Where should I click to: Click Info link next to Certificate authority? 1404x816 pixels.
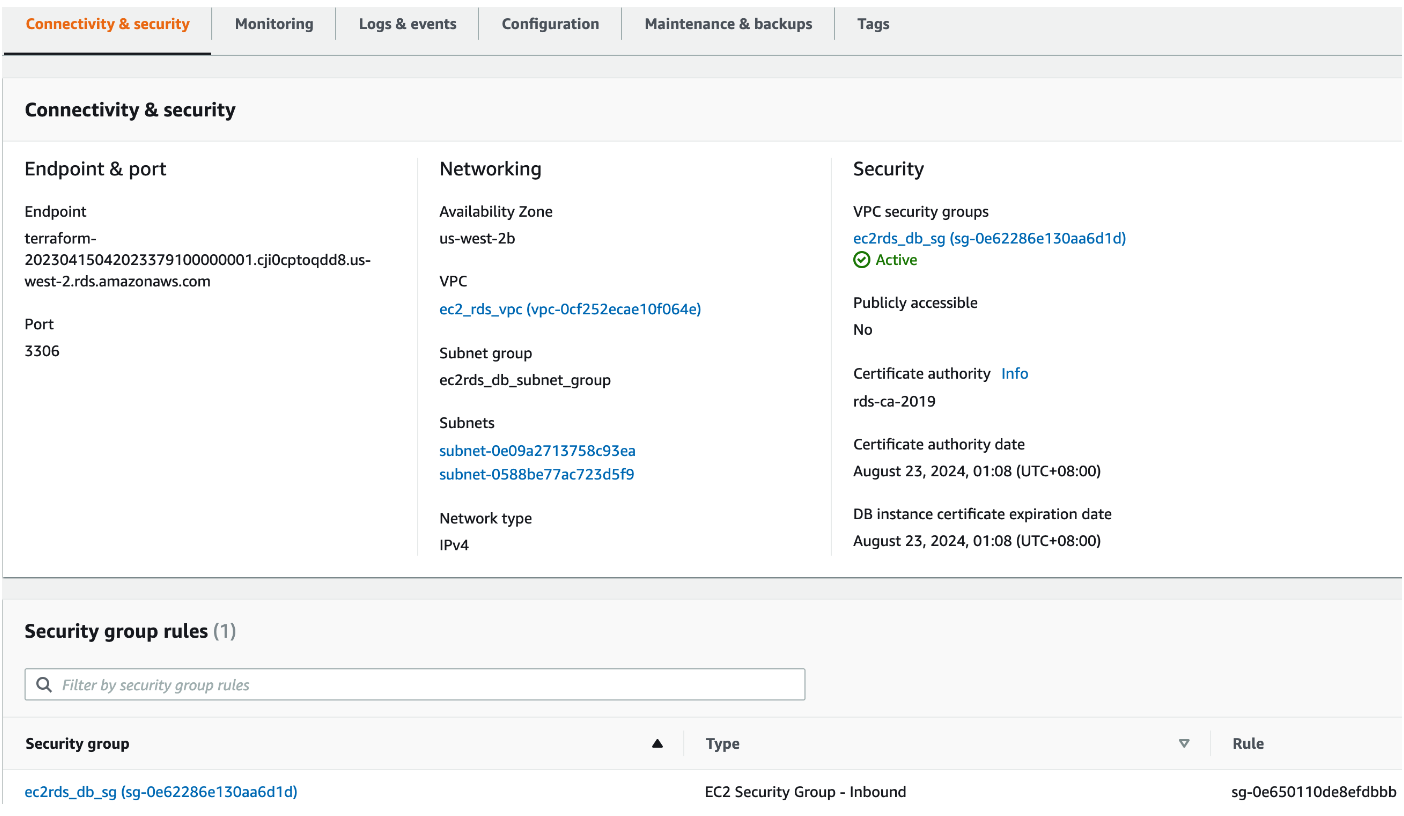coord(1014,373)
